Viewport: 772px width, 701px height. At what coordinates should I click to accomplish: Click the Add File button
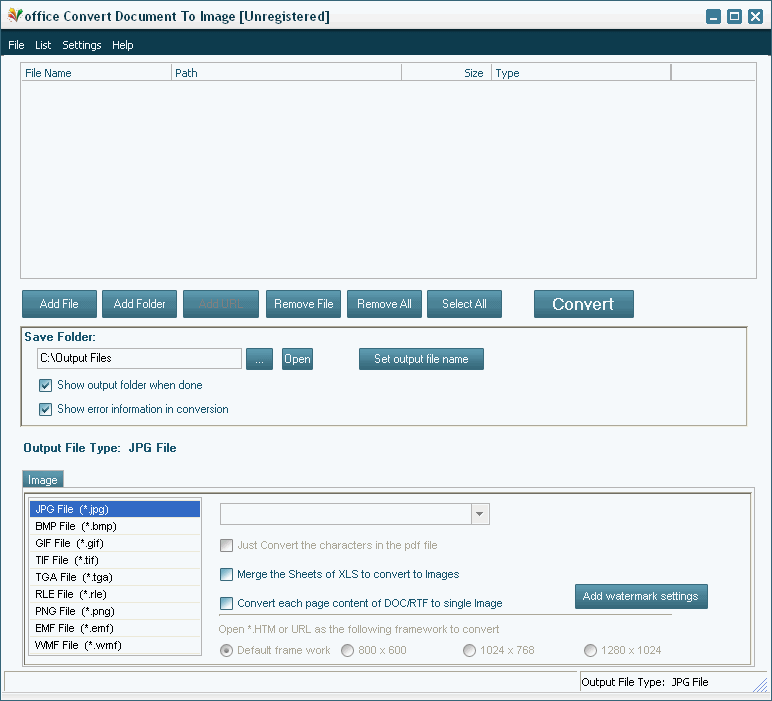click(59, 304)
